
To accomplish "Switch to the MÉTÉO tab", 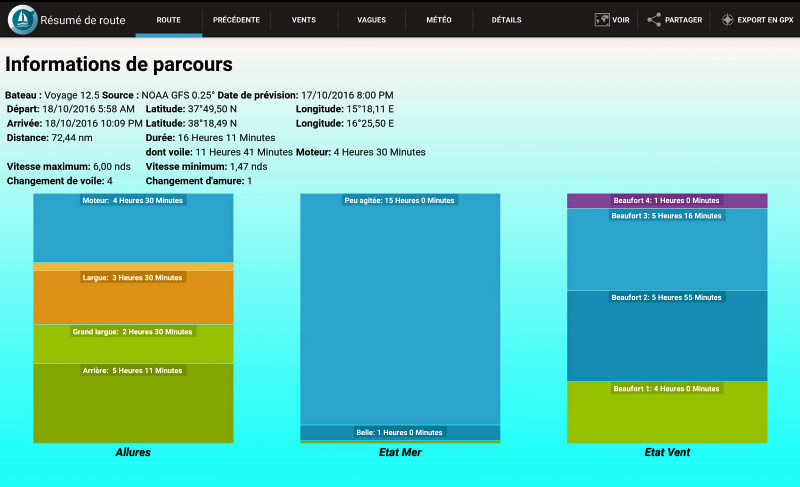I will tap(439, 20).
